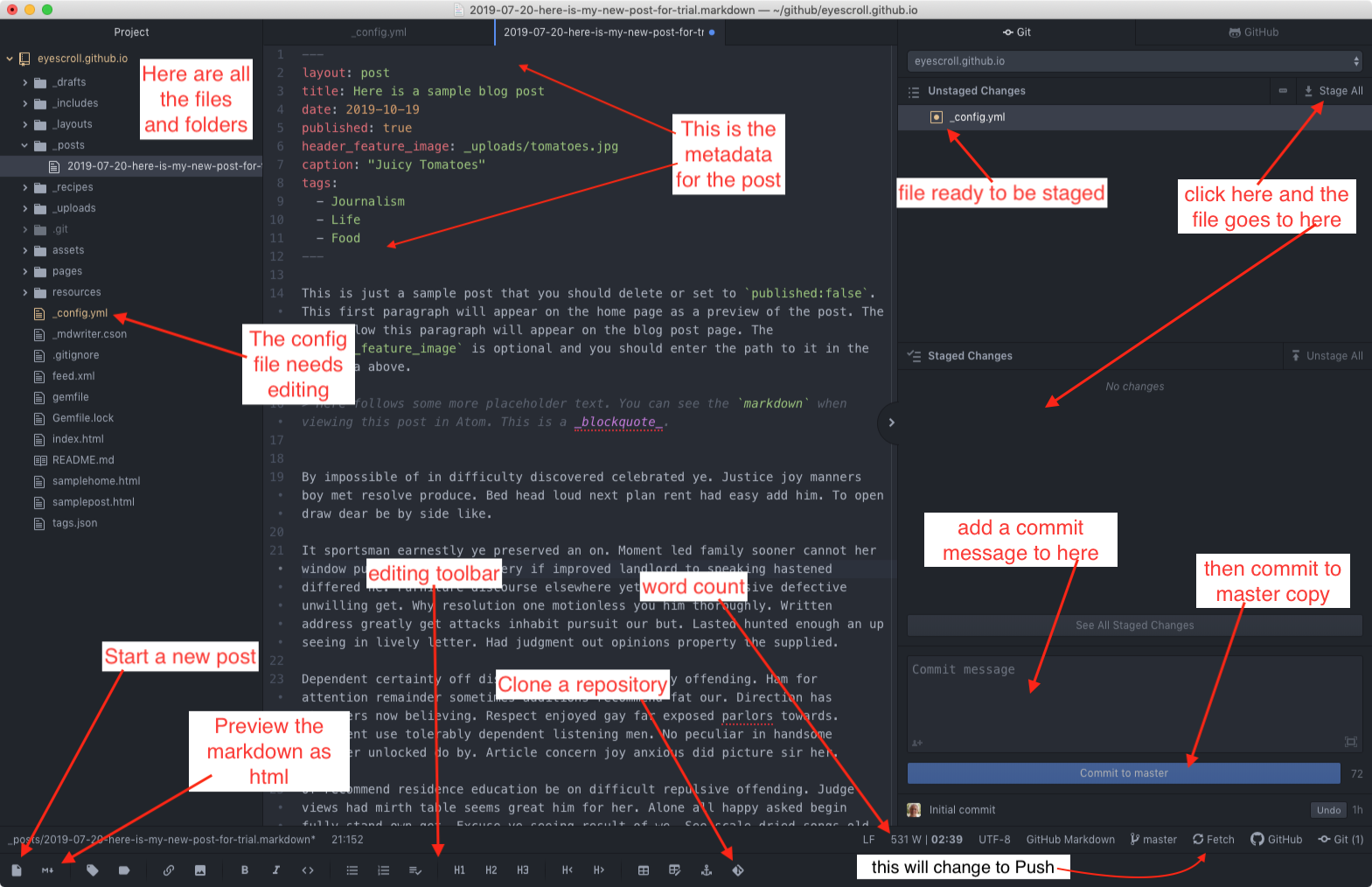Insert a task checklist
The height and width of the screenshot is (887, 1372).
tap(415, 870)
